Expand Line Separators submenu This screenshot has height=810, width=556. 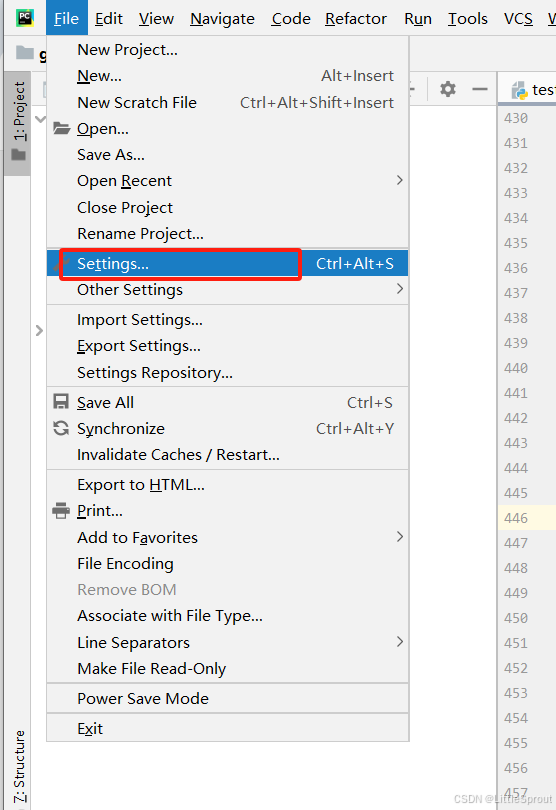(227, 642)
